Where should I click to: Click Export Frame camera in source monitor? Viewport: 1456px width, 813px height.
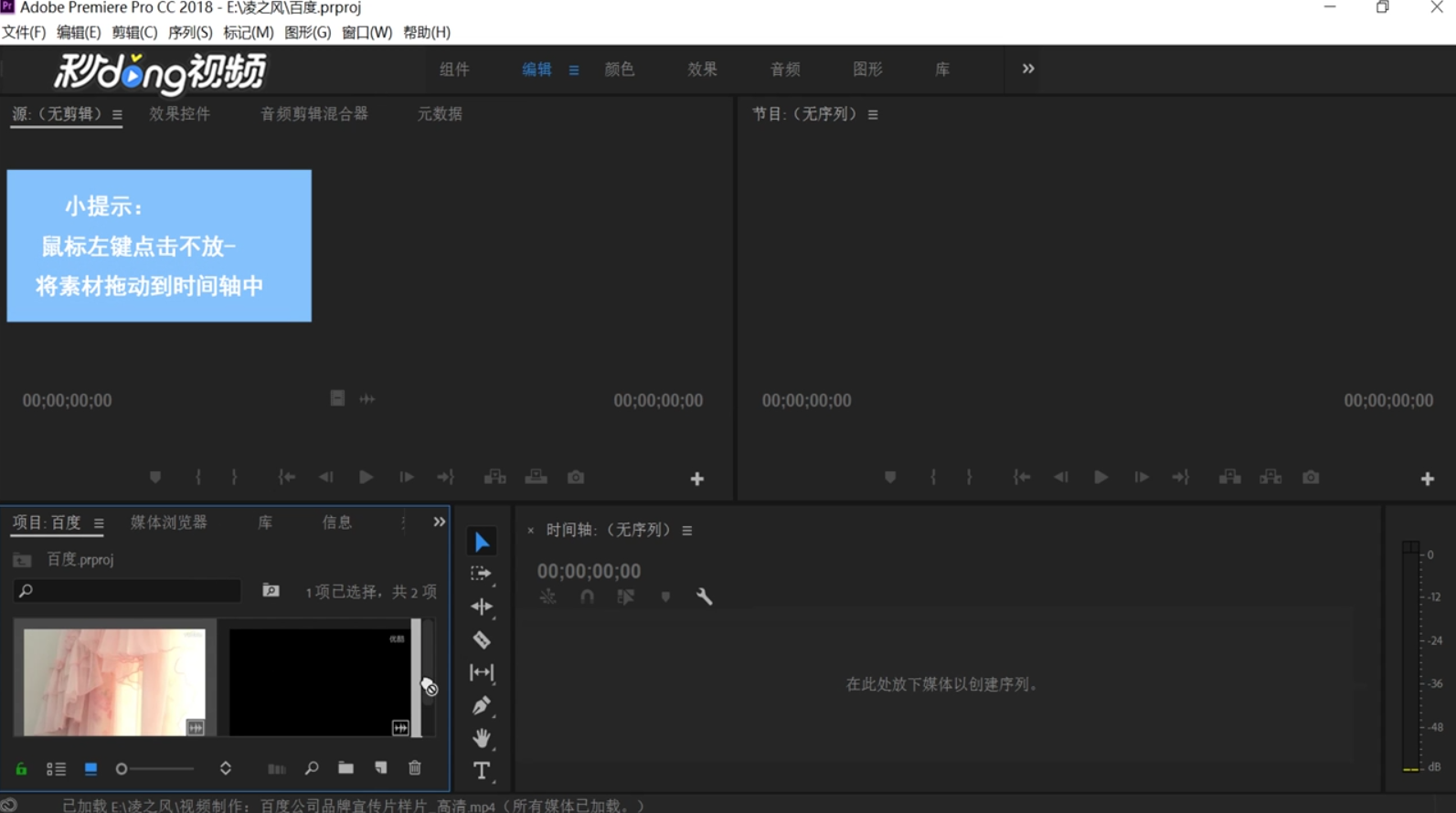576,477
